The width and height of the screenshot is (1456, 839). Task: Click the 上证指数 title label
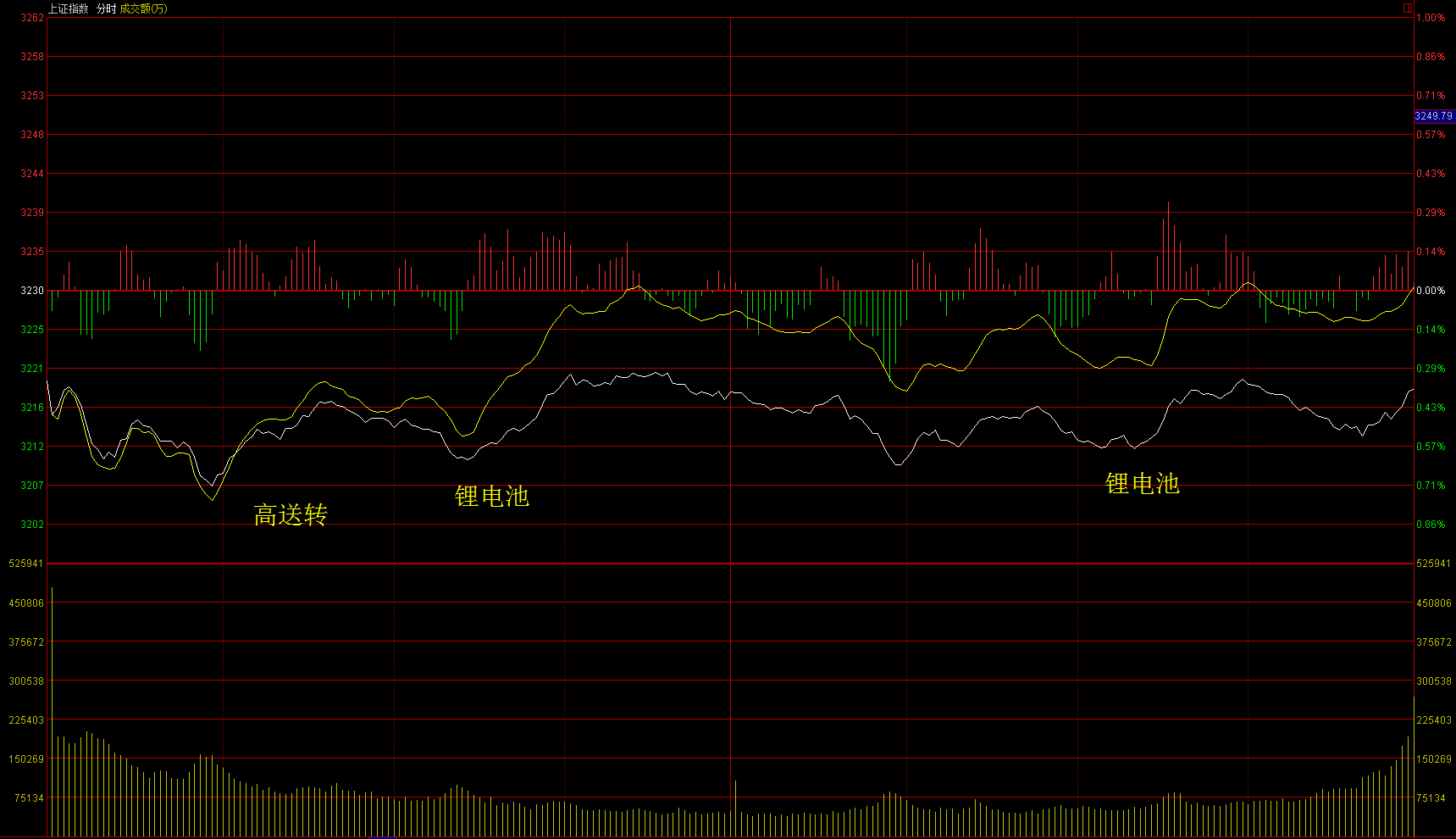(68, 8)
